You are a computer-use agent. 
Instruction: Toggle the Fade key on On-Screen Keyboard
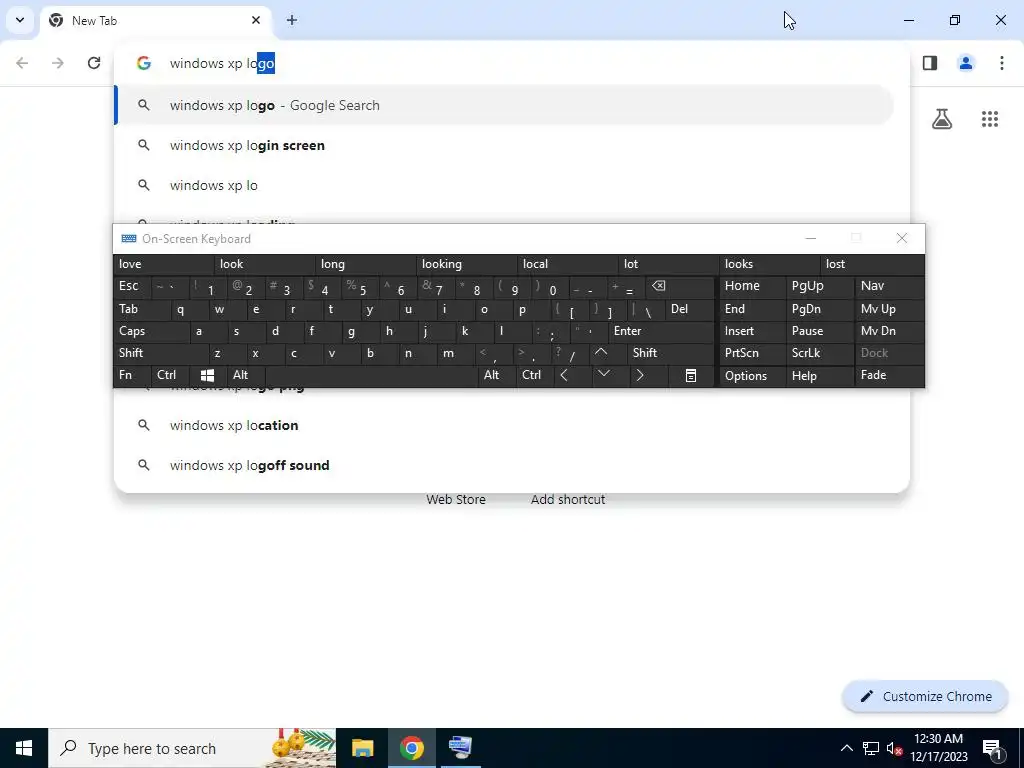889,376
